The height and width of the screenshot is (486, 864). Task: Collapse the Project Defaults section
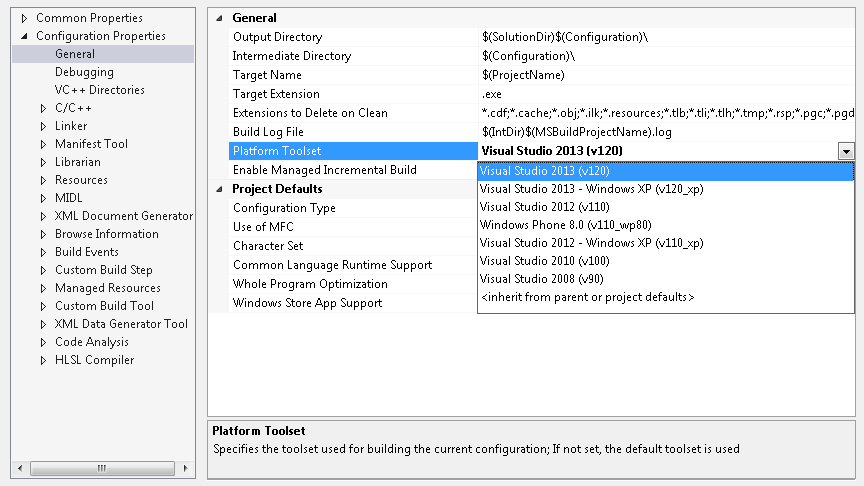(220, 189)
